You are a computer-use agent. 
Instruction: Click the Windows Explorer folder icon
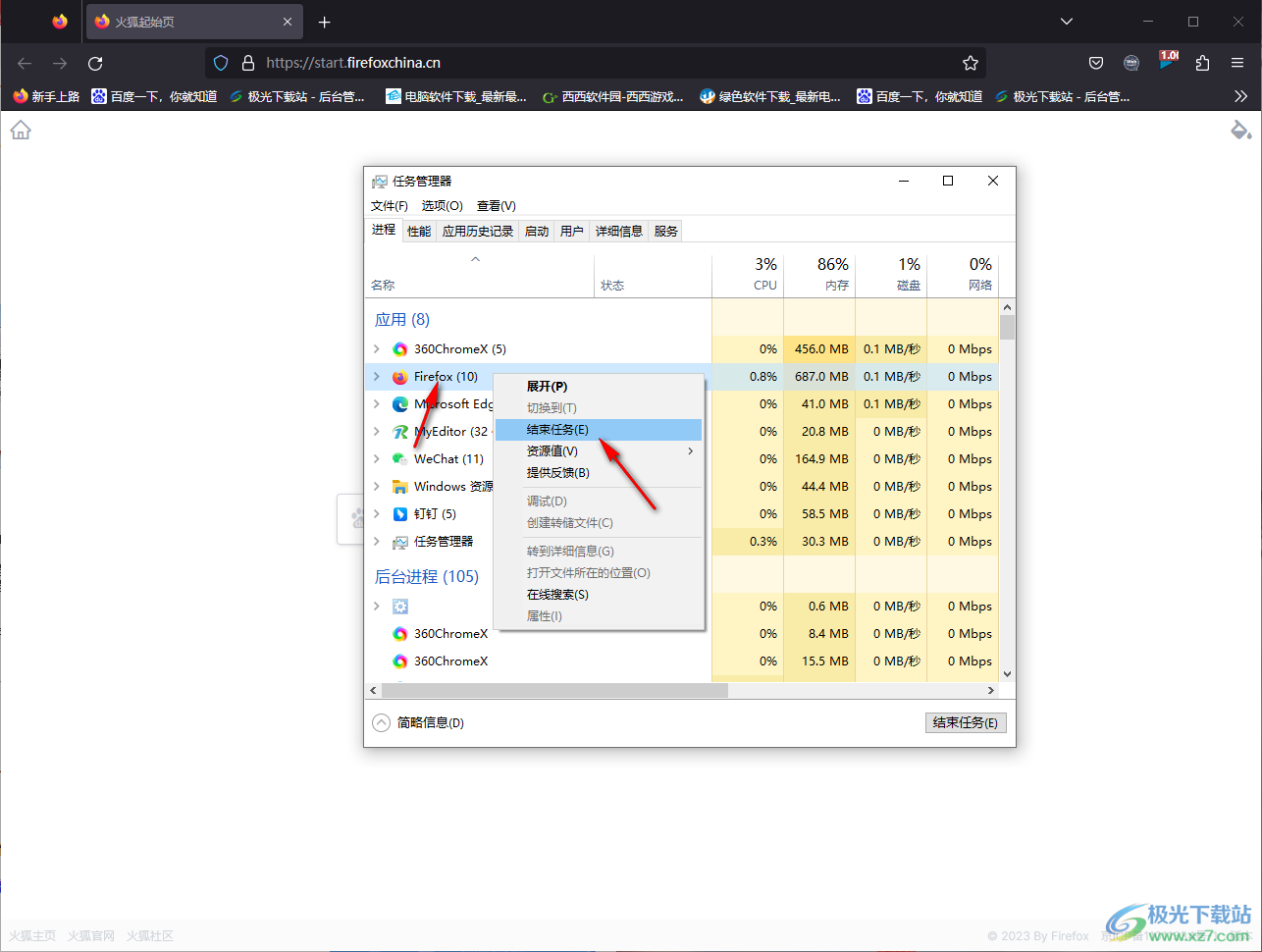400,487
